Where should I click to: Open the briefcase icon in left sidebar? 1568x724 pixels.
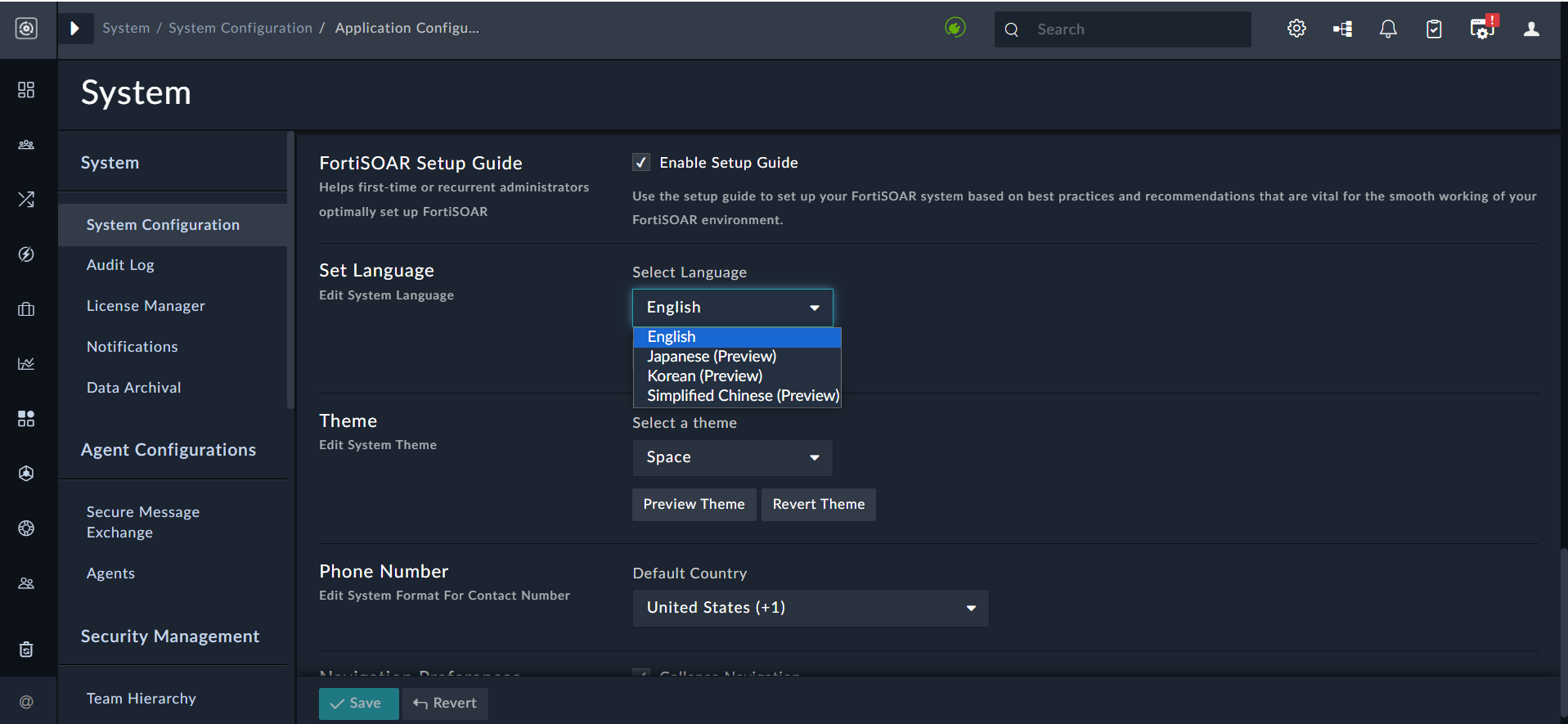coord(26,309)
